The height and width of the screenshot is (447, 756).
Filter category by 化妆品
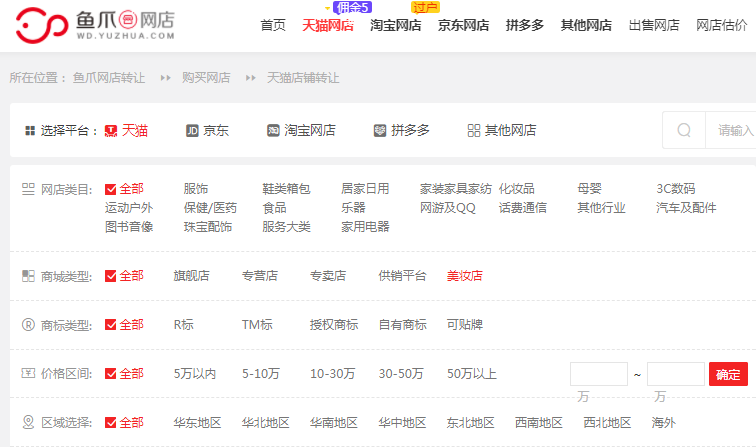click(x=516, y=189)
